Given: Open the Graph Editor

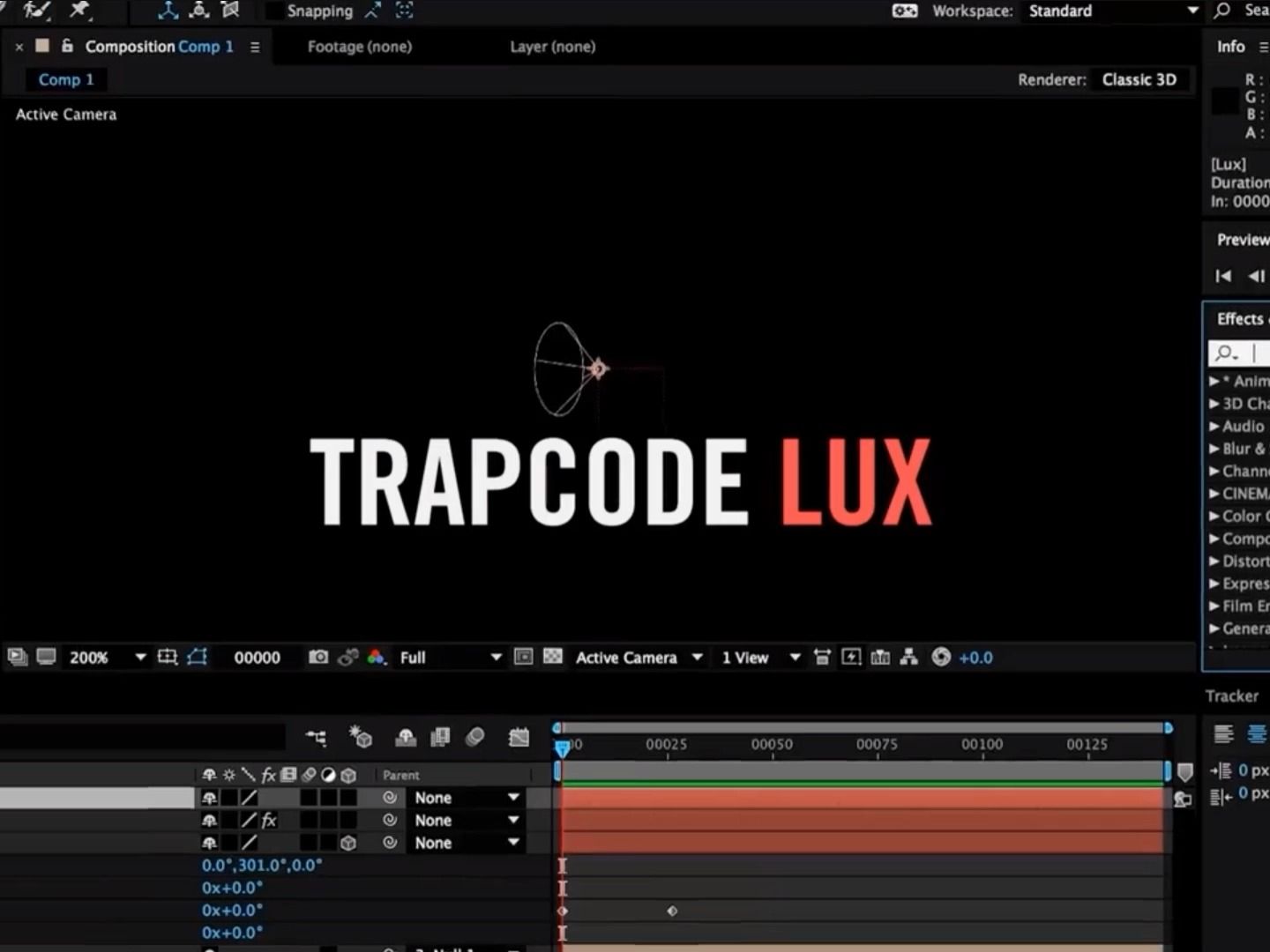Looking at the screenshot, I should pos(519,737).
